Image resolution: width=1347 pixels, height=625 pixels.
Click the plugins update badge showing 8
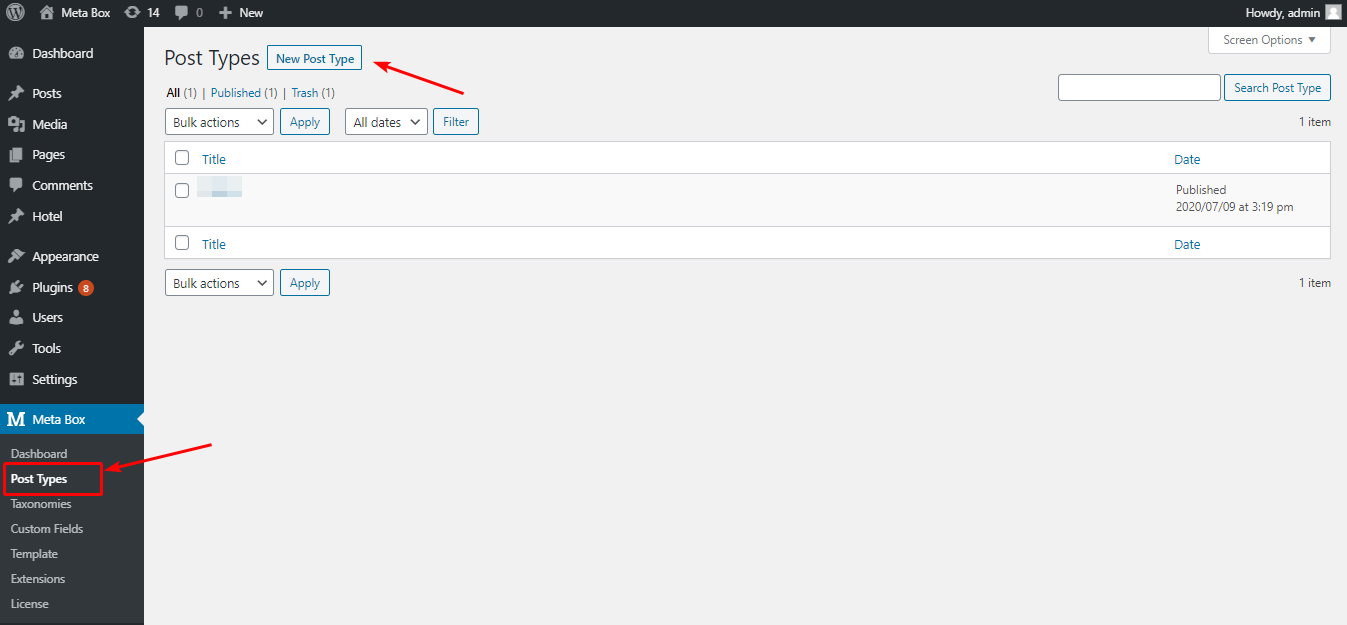[86, 288]
